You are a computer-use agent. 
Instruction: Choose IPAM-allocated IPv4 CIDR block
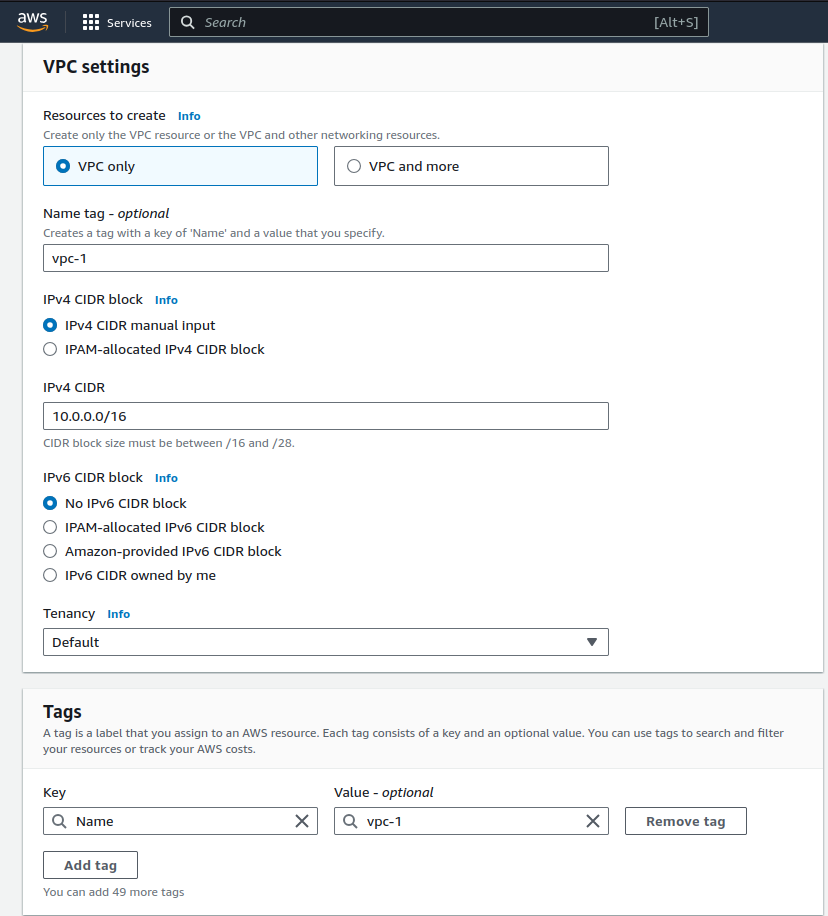(50, 350)
